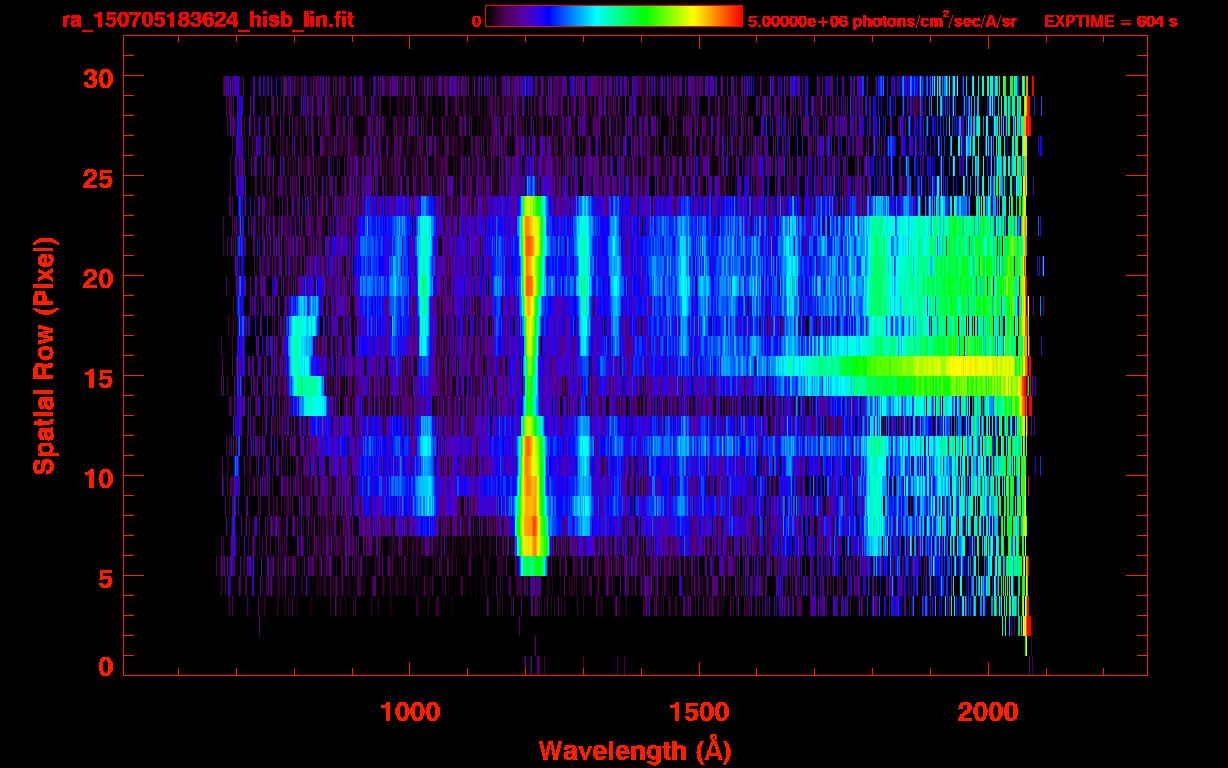
Task: Click the Spatial Row (Pixel) axis label
Action: click(43, 355)
